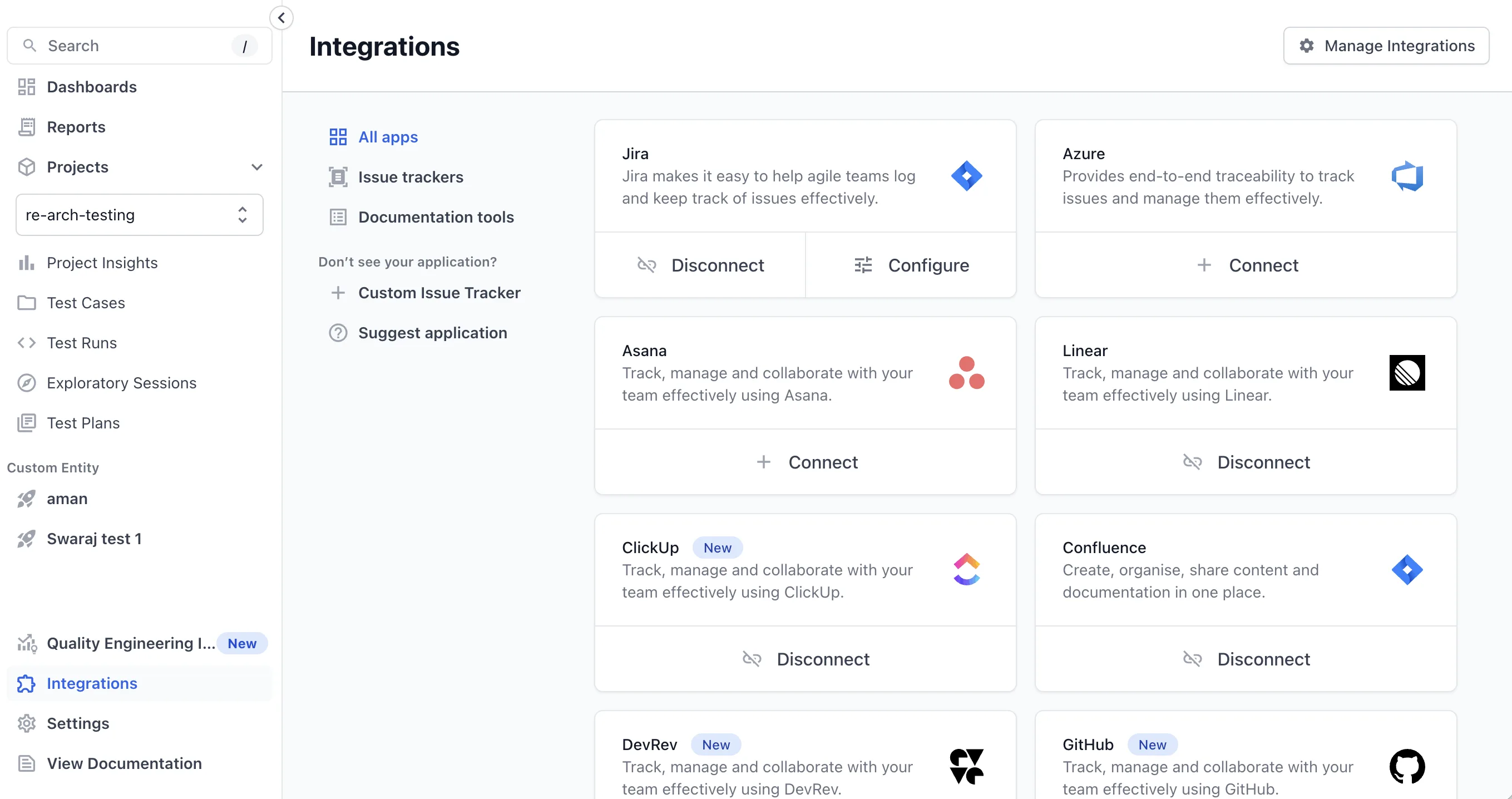Add a Custom Issue Tracker
The width and height of the screenshot is (1512, 799).
click(424, 292)
